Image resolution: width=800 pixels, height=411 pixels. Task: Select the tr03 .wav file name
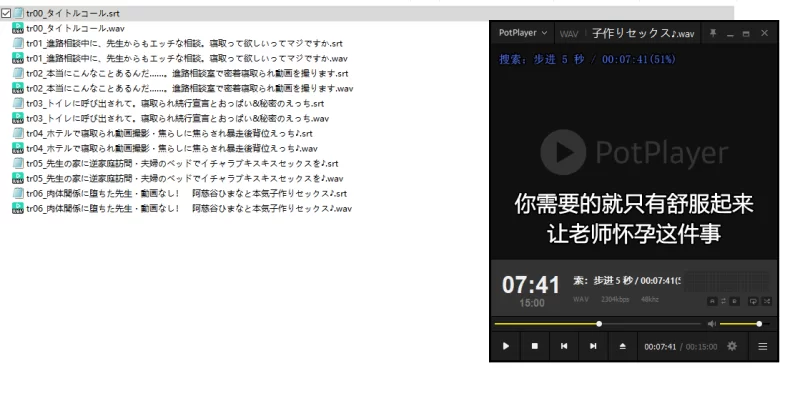click(178, 118)
